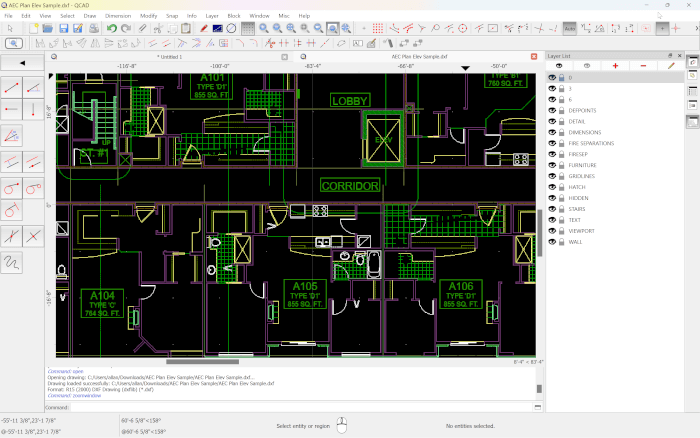Click the Save As icon
This screenshot has height=438, width=700.
click(78, 29)
